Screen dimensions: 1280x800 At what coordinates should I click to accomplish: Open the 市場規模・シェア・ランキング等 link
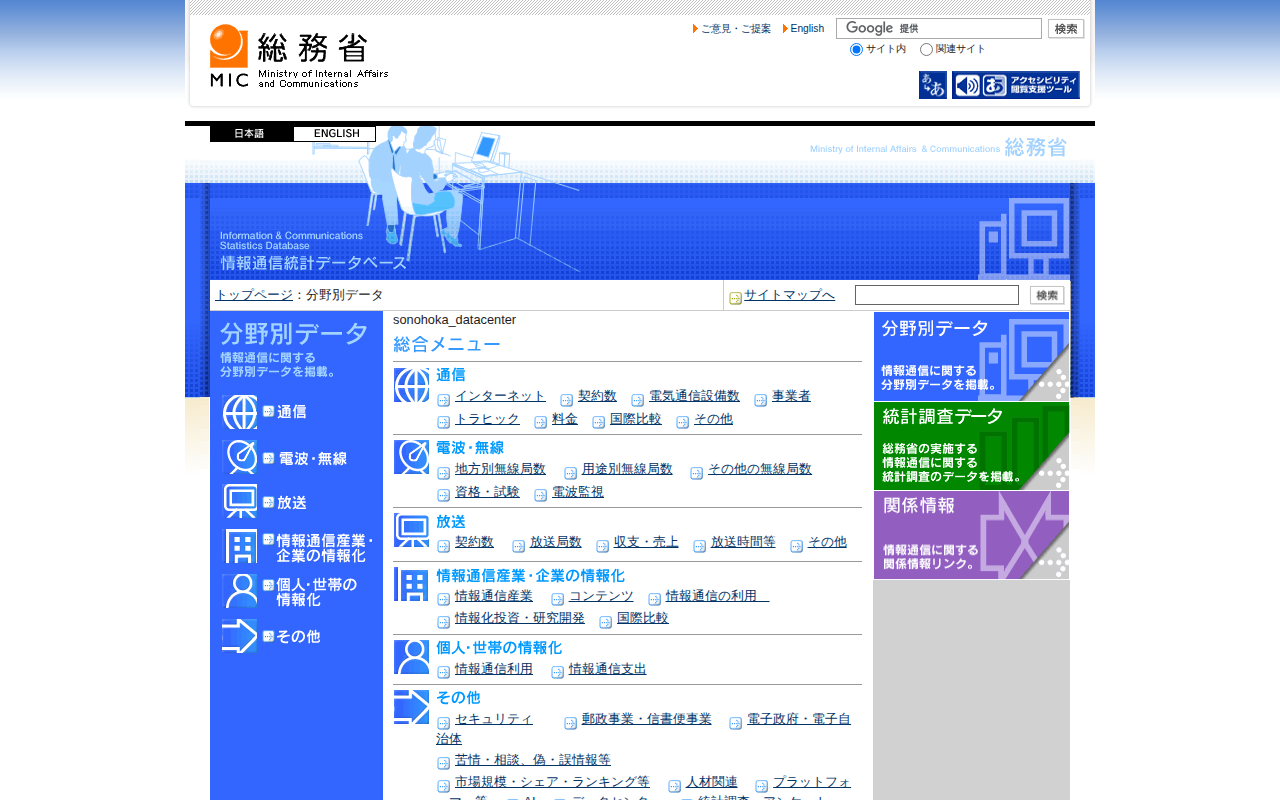pyautogui.click(x=552, y=782)
